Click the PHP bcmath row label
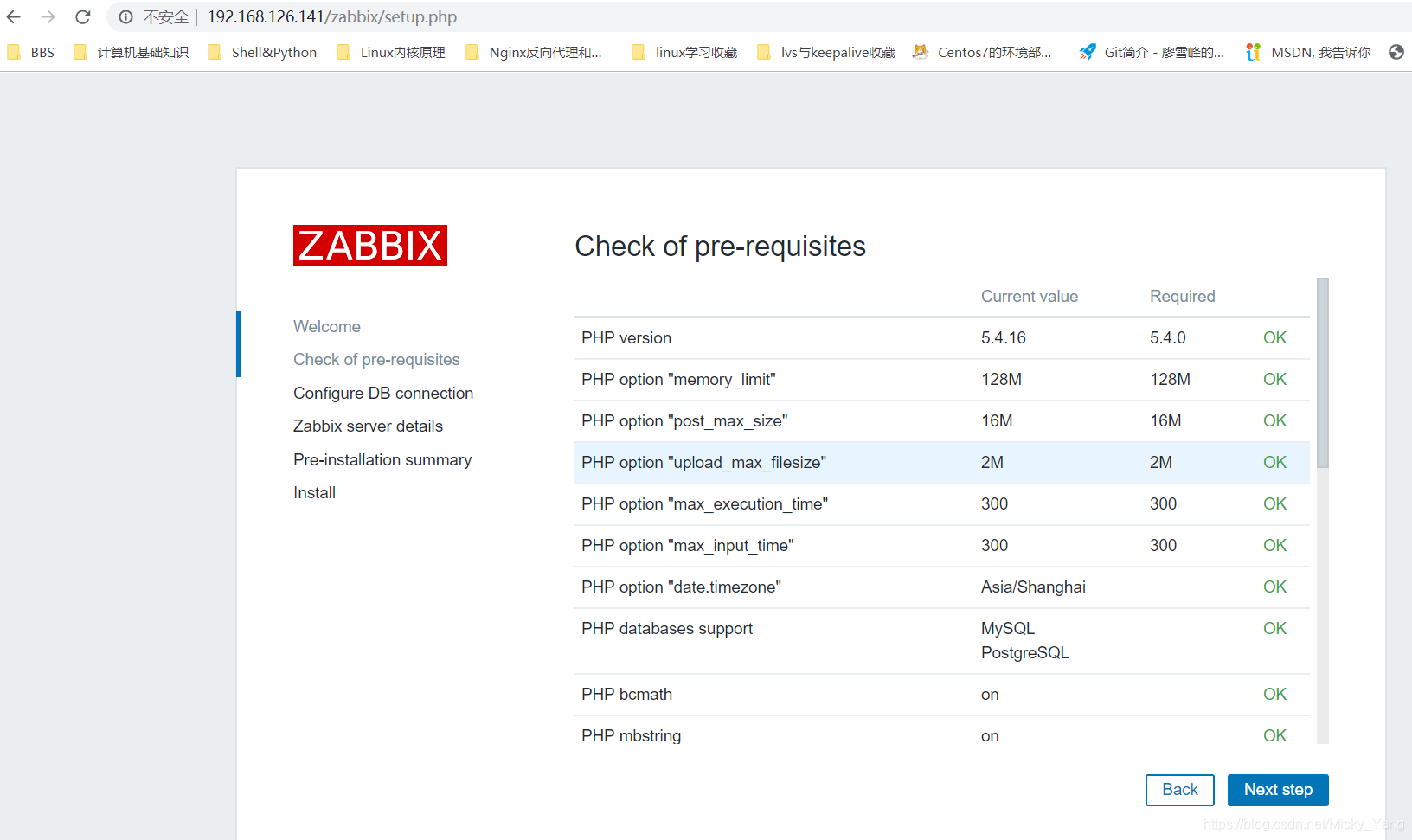The height and width of the screenshot is (840, 1412). [626, 695]
